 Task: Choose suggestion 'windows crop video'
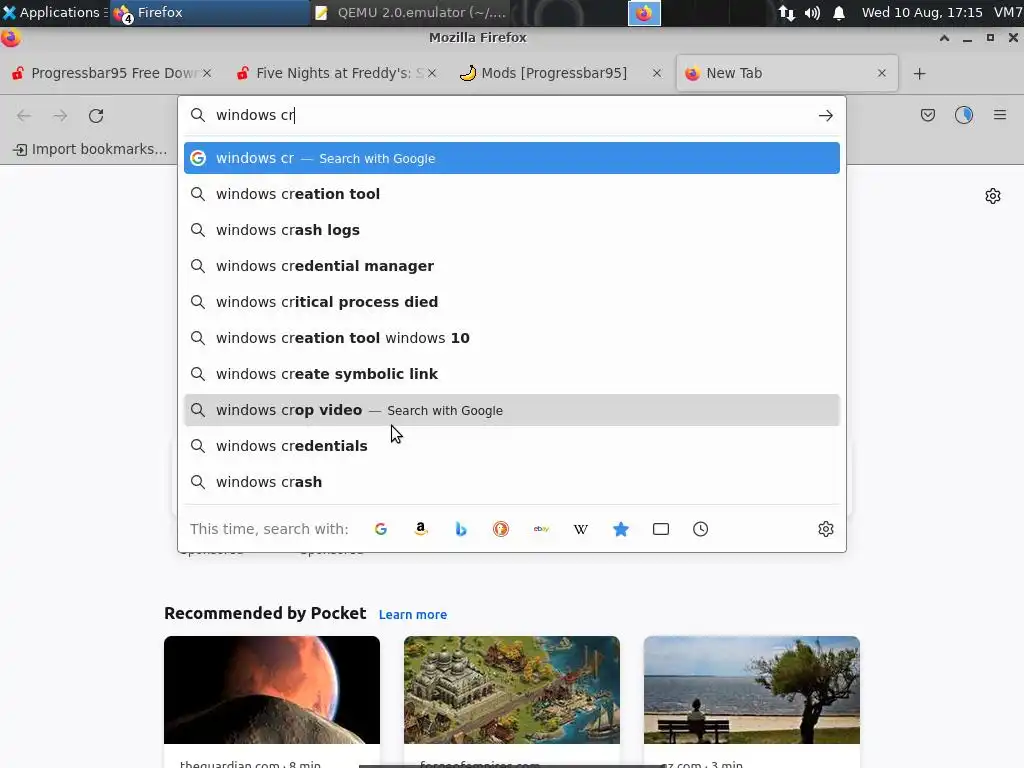click(x=512, y=410)
